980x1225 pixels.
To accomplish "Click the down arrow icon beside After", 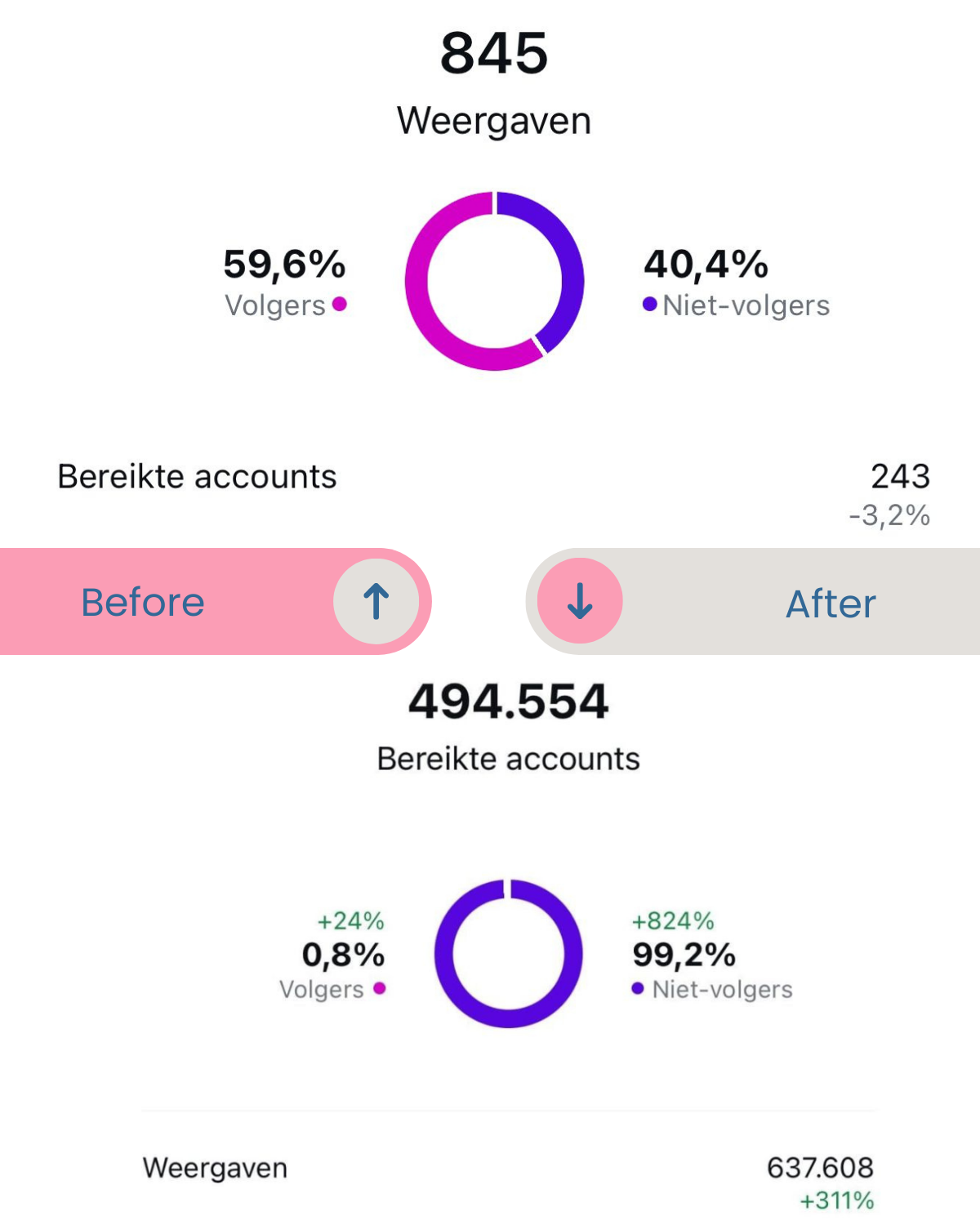I will coord(580,602).
